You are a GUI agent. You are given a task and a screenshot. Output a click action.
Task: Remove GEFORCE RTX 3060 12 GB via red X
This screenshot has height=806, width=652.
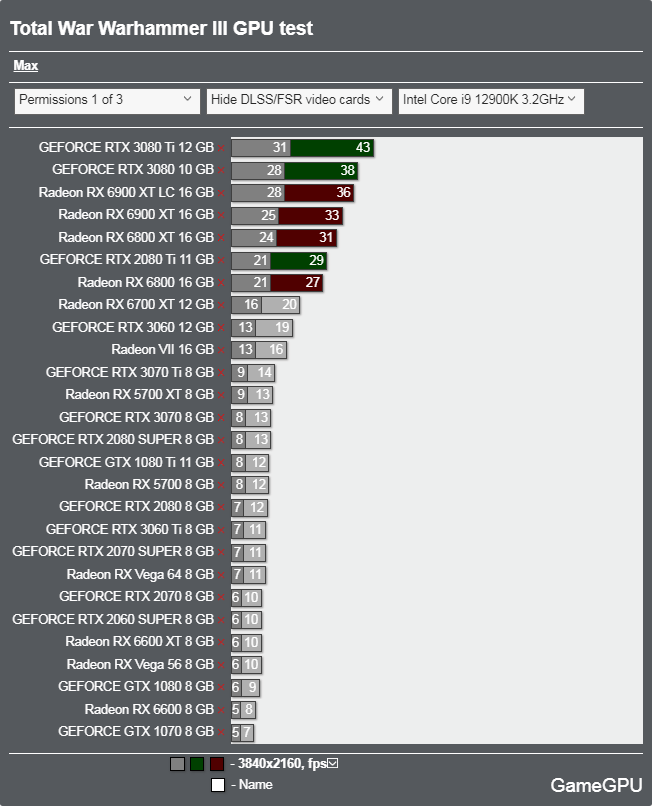221,328
